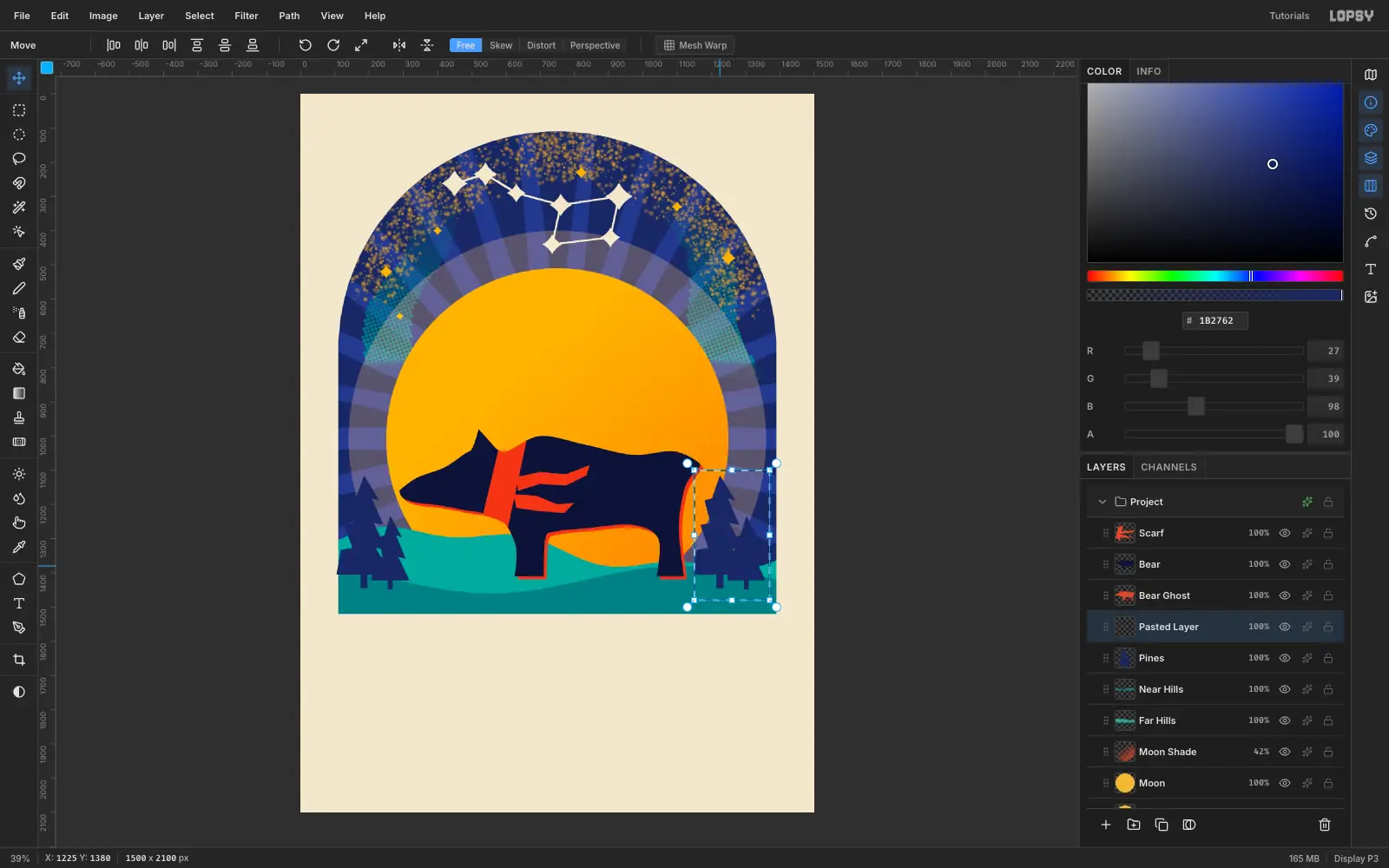
Task: Add a new layer with plus icon
Action: pos(1106,825)
